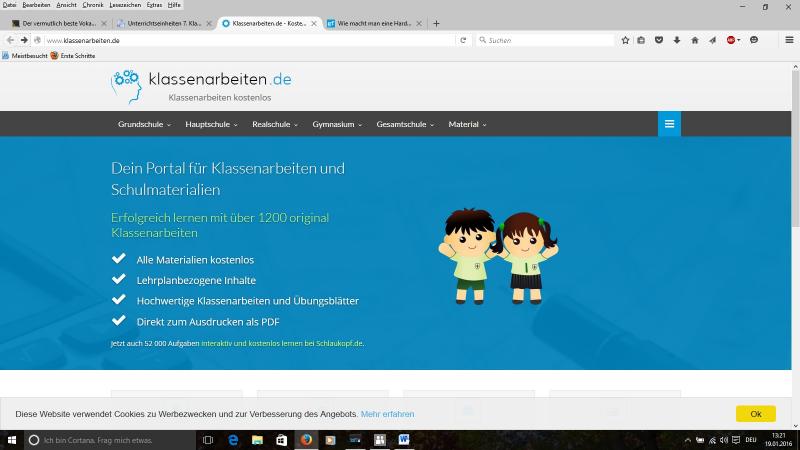Open Task View on the taskbar
This screenshot has width=800, height=450.
pos(208,440)
